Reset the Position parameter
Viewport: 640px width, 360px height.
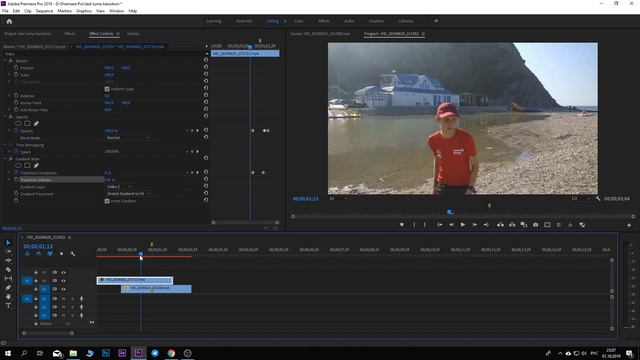click(x=206, y=68)
